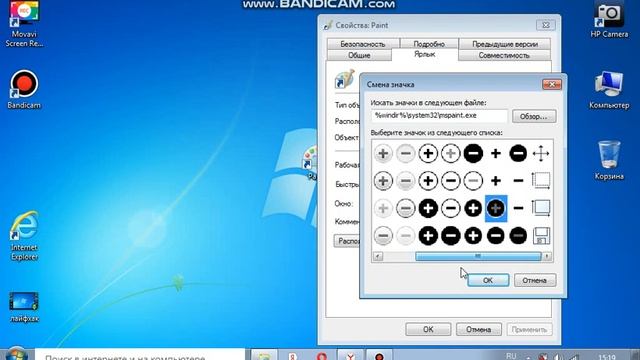Select the faintest light-gray plus icon
The image size is (640, 360).
383,208
